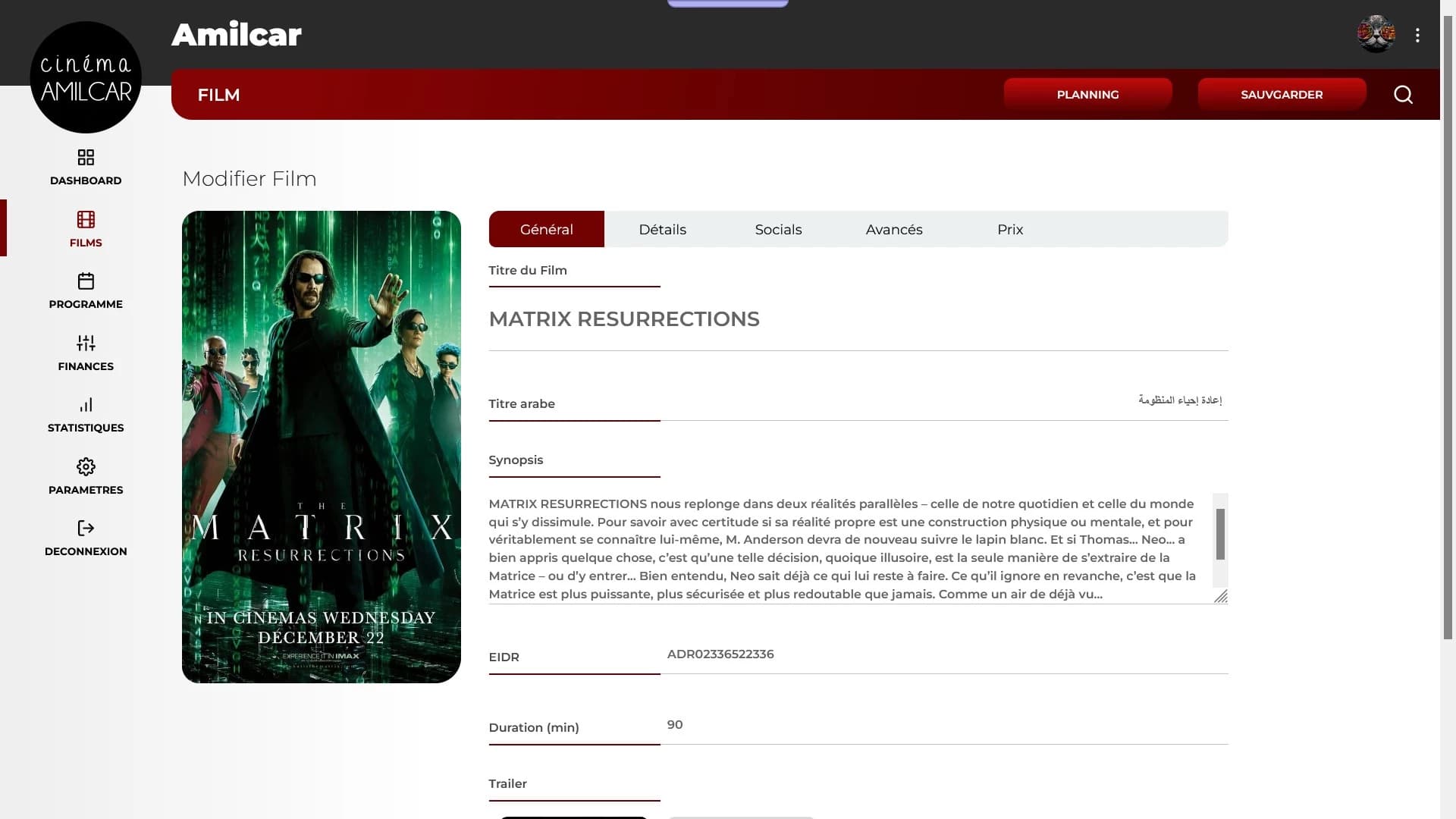This screenshot has height=819, width=1456.
Task: Click the DASHBOARD label in the sidebar
Action: [x=86, y=180]
